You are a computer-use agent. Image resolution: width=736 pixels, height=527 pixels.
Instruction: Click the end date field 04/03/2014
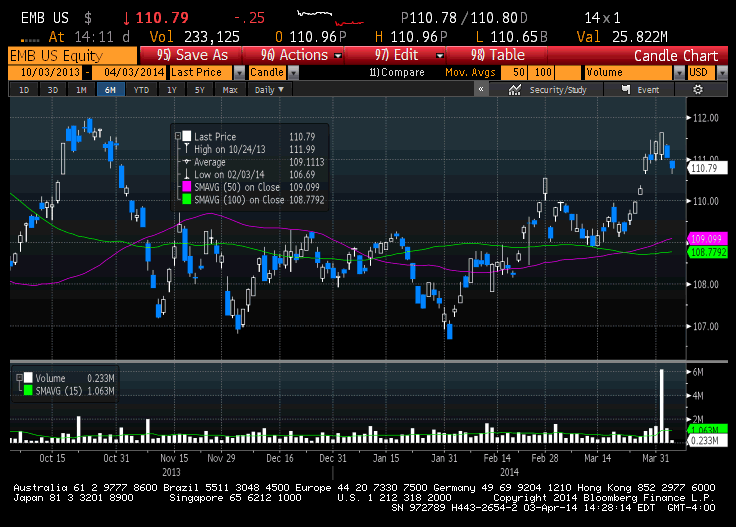[129, 72]
